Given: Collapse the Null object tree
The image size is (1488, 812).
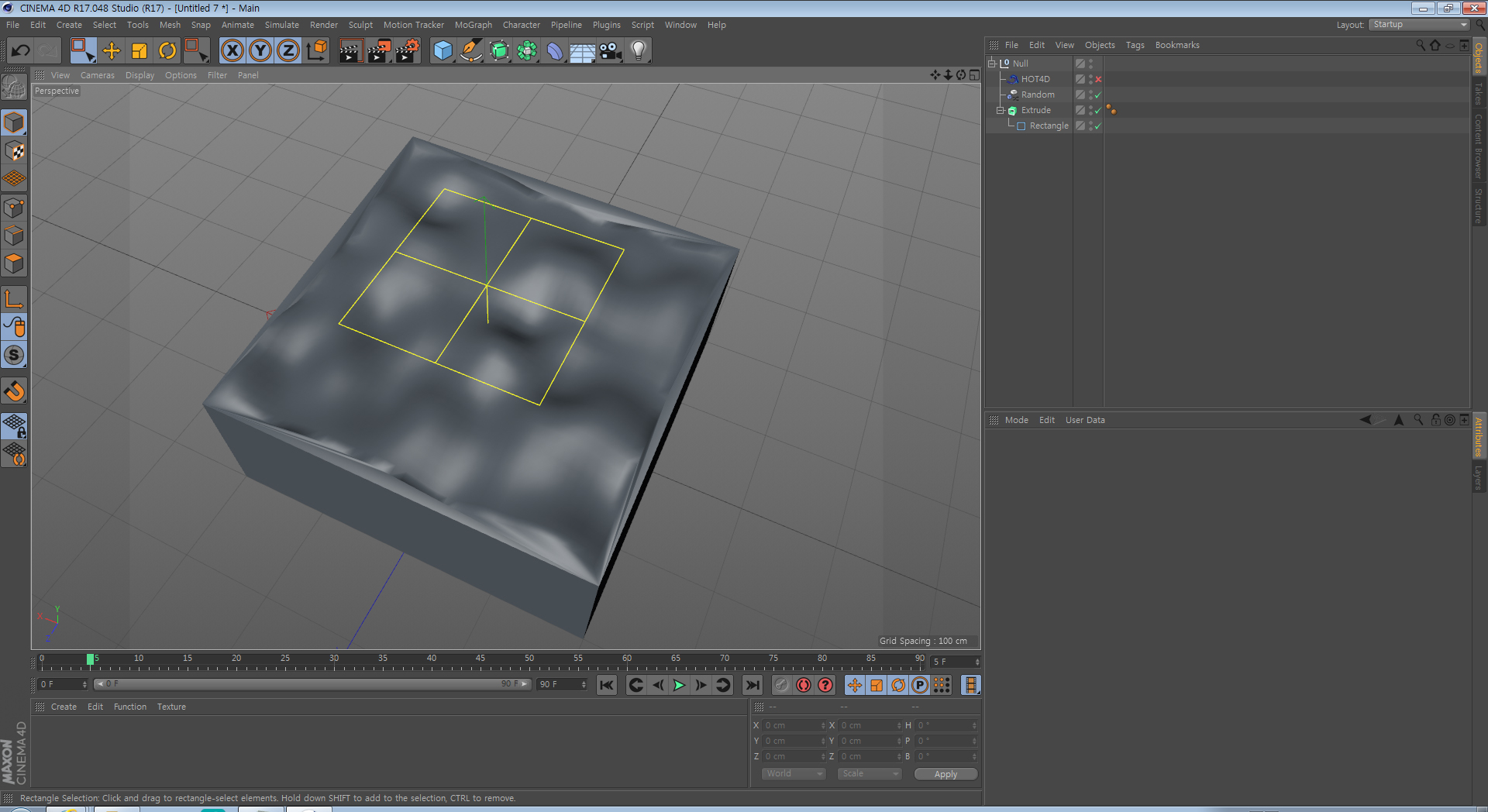Looking at the screenshot, I should pyautogui.click(x=991, y=64).
